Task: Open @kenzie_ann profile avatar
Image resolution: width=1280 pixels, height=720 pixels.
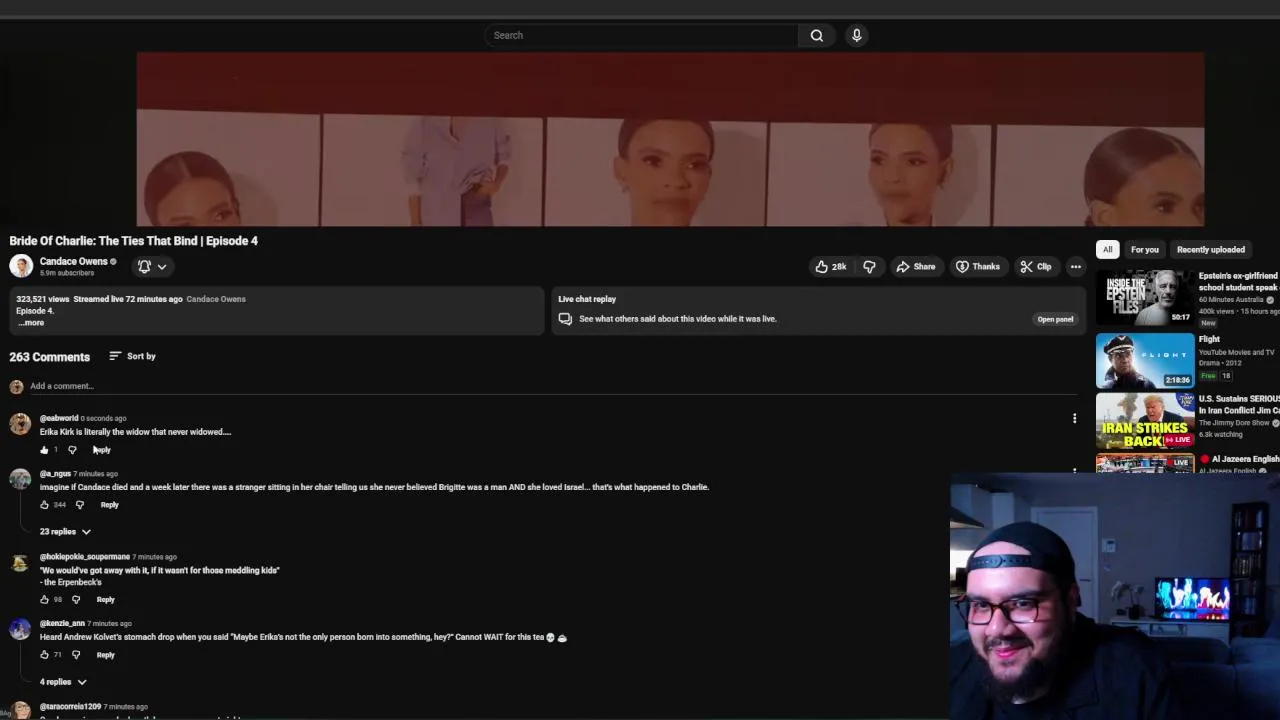Action: 20,629
